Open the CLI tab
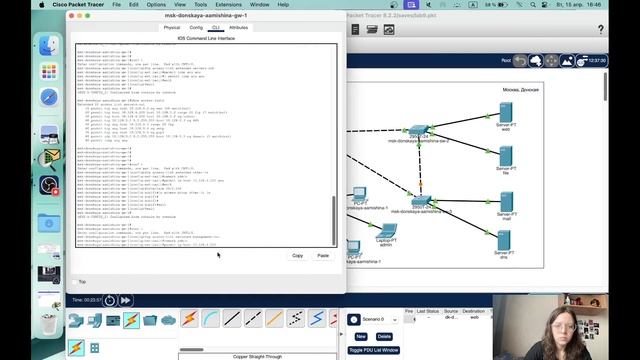640x360 pixels. coord(216,27)
